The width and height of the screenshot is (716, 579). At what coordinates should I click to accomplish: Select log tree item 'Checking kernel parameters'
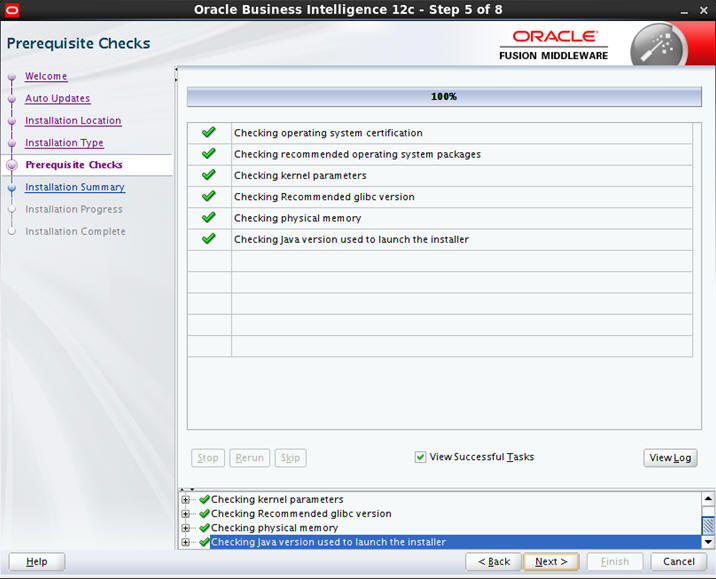(x=277, y=500)
